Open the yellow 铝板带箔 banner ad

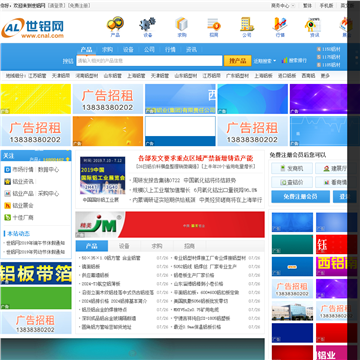(36, 273)
